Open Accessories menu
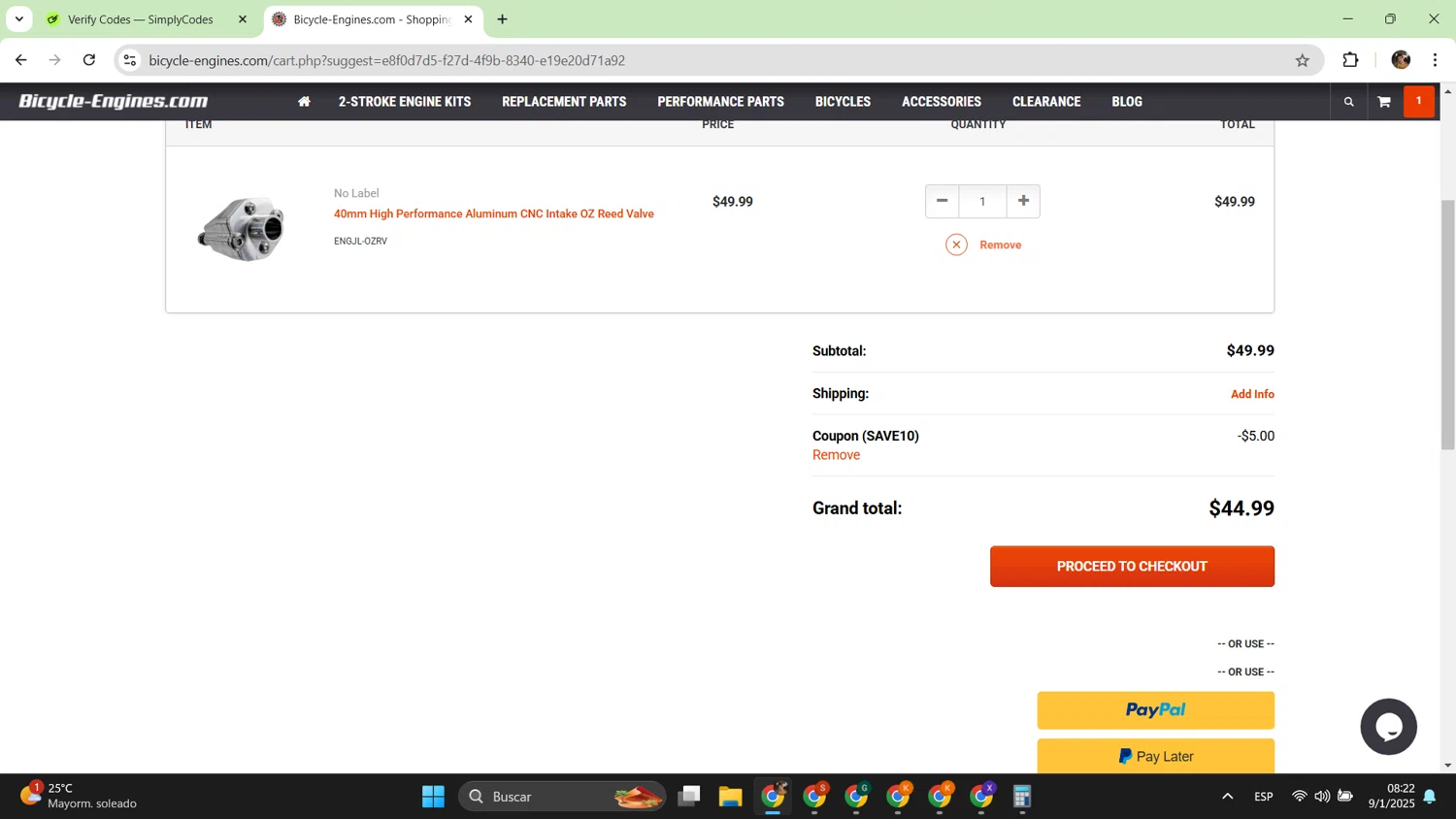 942,102
